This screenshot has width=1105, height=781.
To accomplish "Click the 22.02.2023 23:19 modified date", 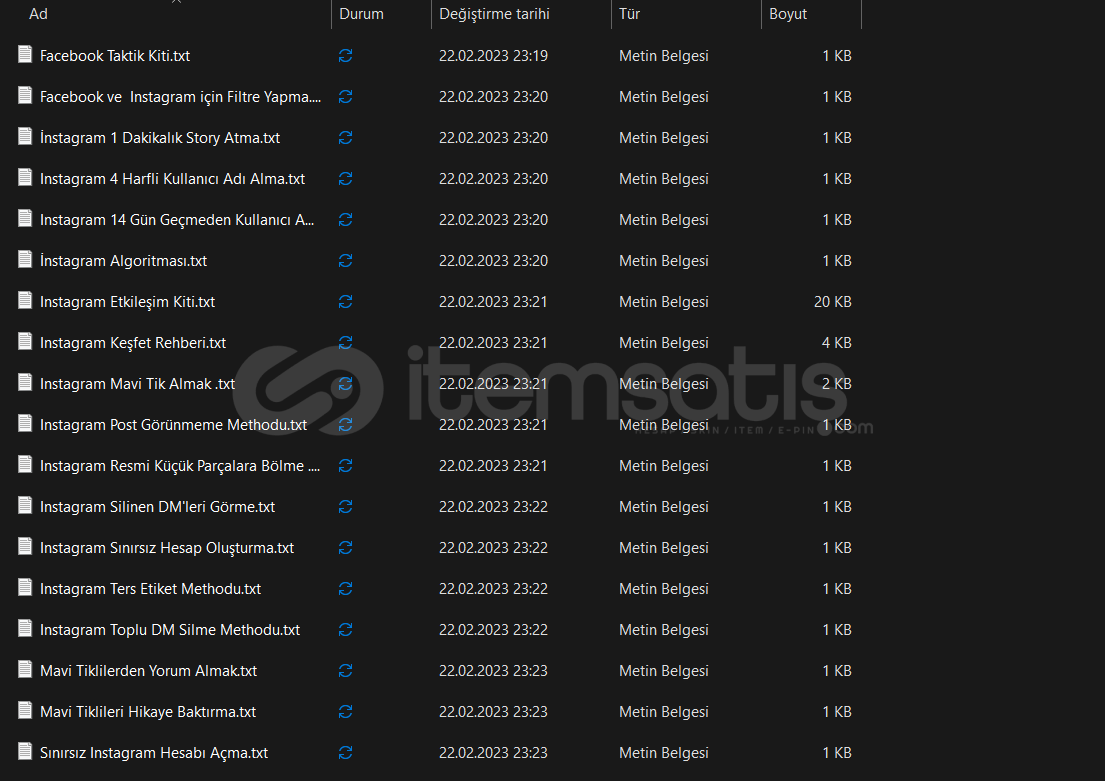I will 493,56.
